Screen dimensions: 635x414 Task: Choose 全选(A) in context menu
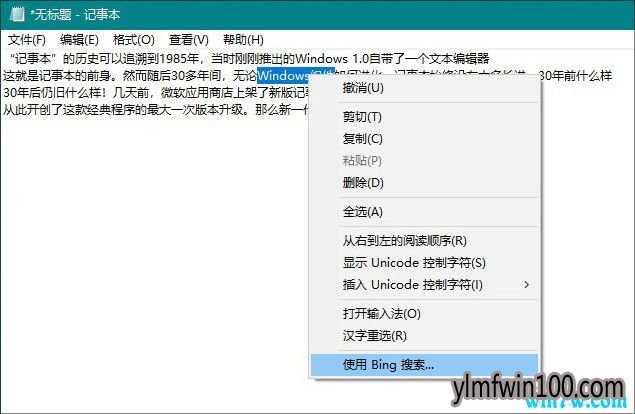424,212
